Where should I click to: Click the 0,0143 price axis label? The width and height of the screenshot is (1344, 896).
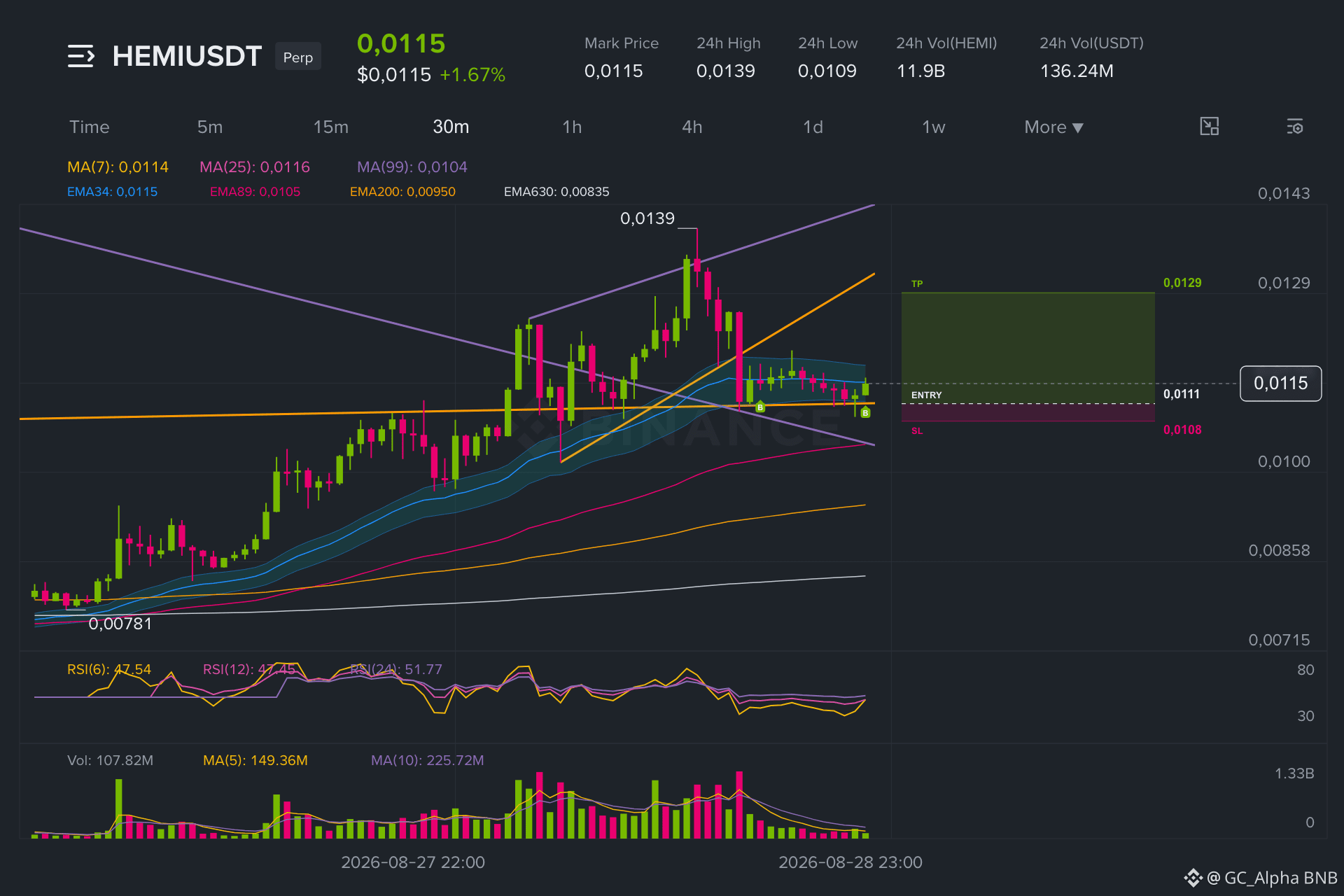(x=1284, y=193)
